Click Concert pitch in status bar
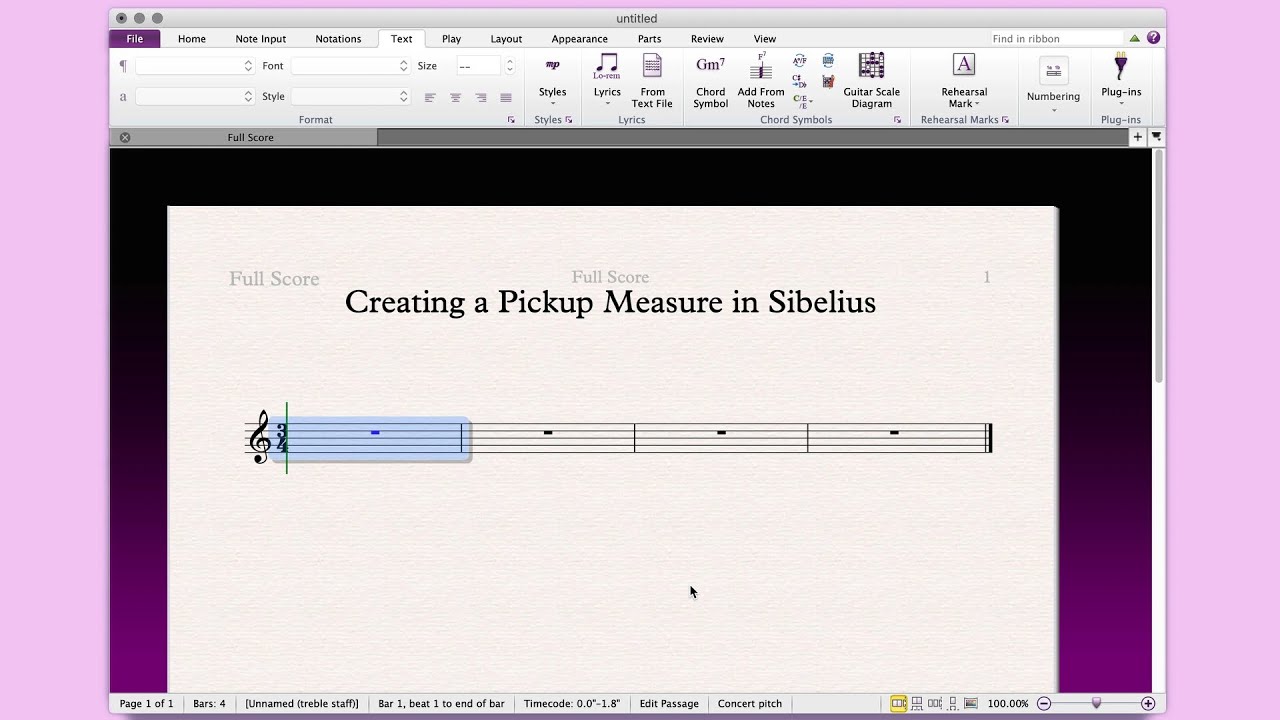Image resolution: width=1280 pixels, height=720 pixels. (750, 704)
